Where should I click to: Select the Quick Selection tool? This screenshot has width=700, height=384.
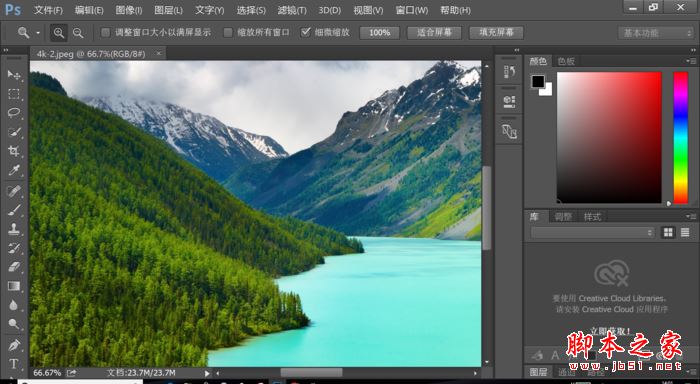[14, 132]
